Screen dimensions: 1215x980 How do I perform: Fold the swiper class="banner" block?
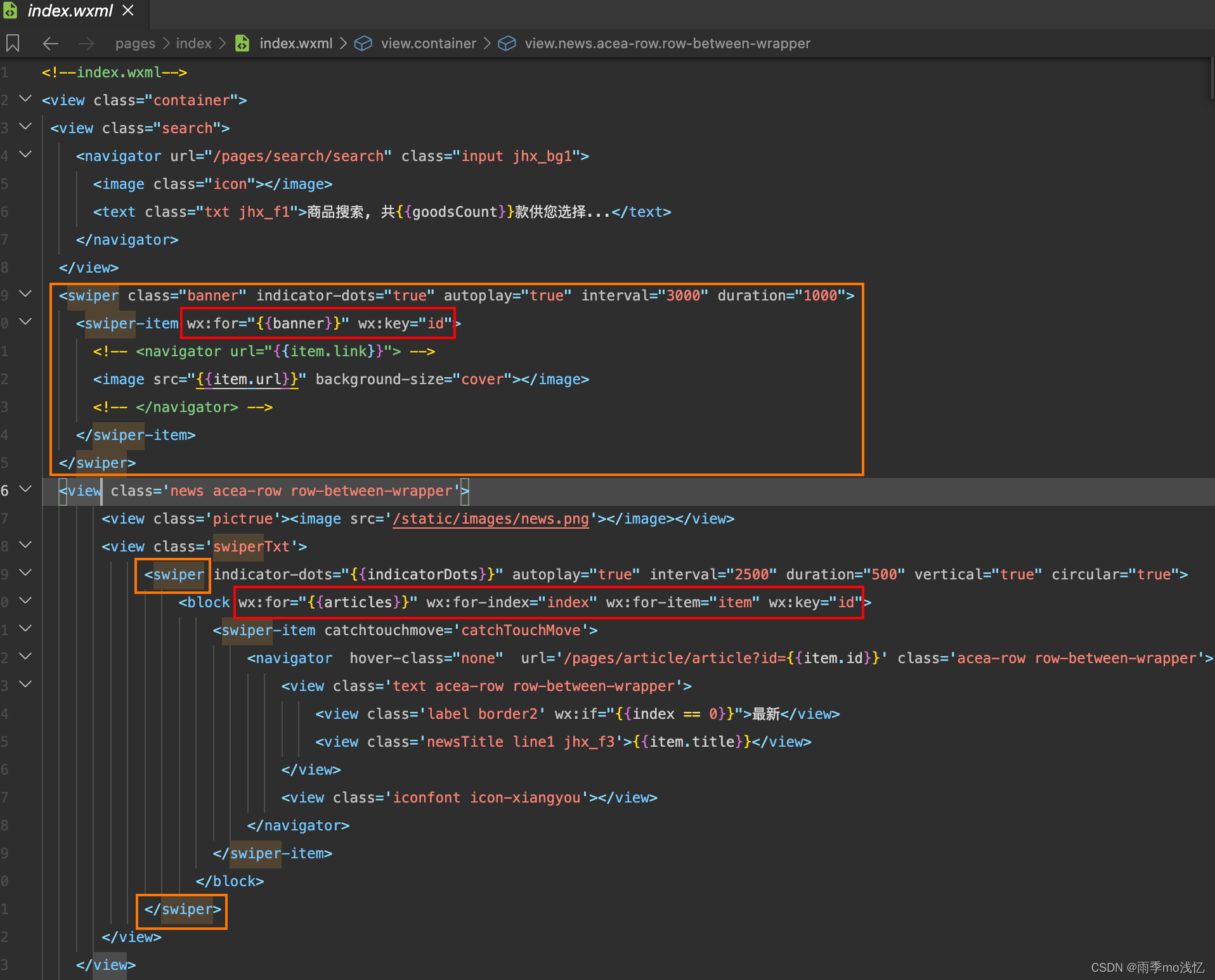(25, 294)
